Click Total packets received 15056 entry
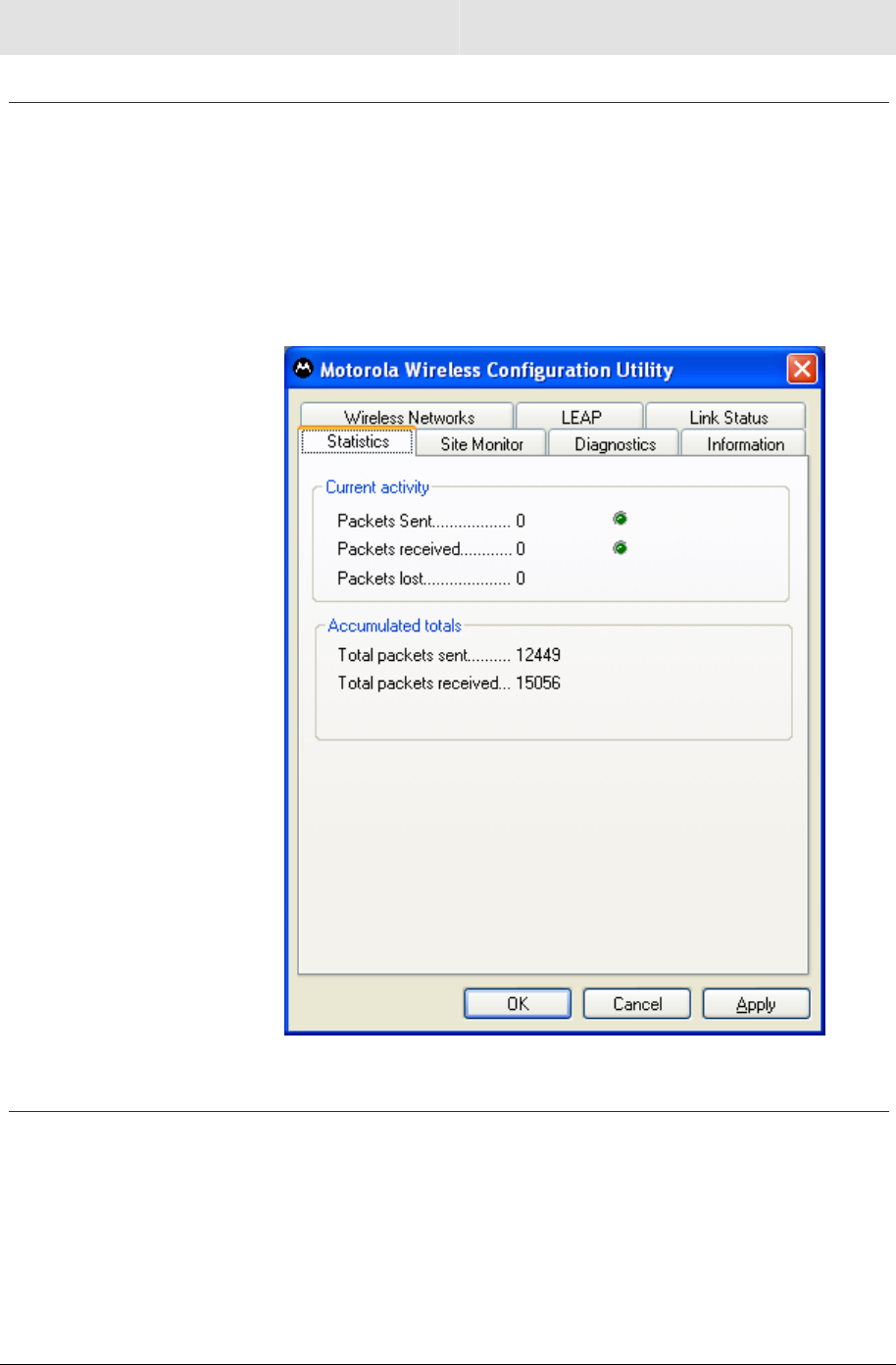 [x=449, y=683]
